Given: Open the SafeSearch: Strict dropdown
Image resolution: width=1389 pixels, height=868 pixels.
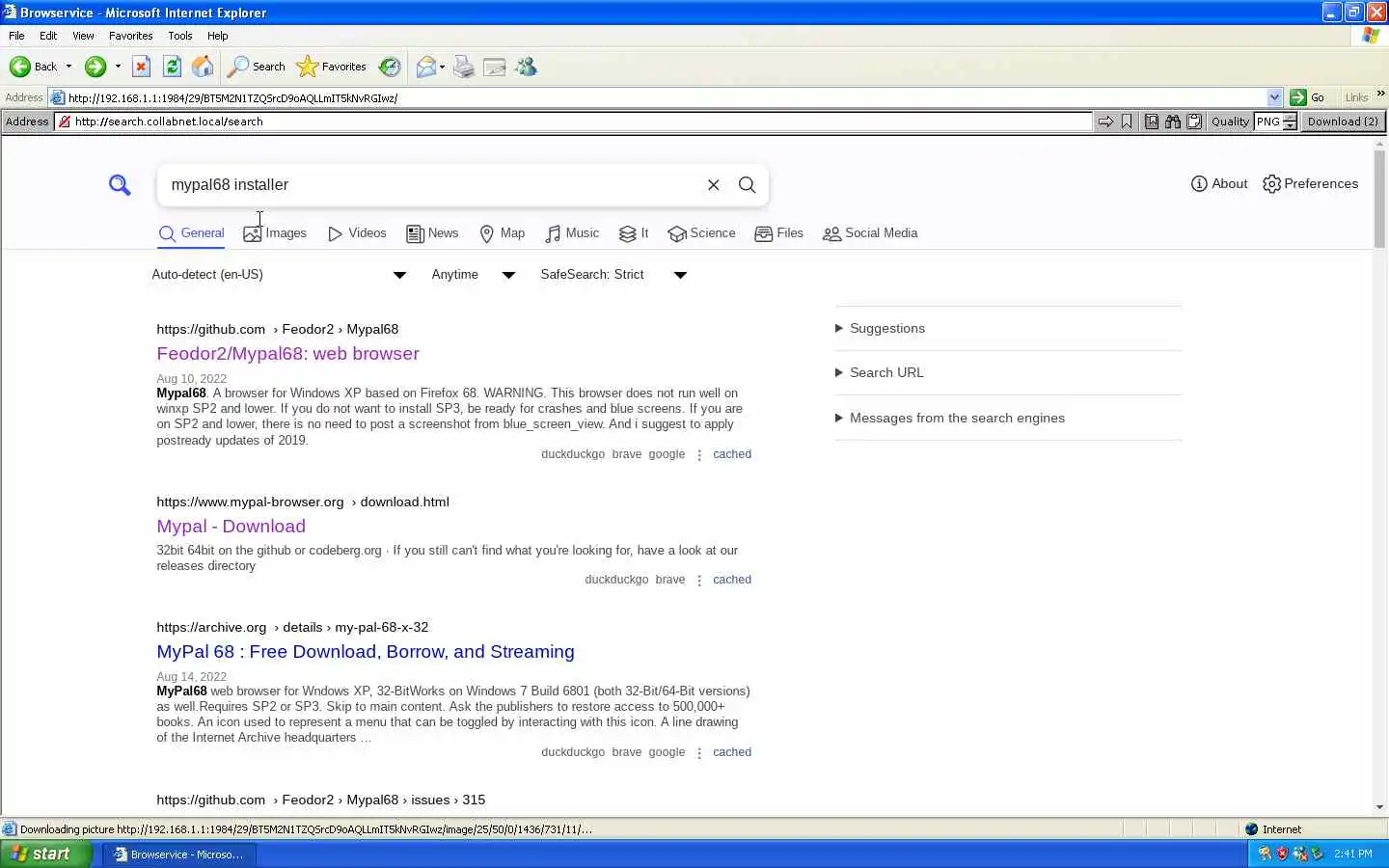Looking at the screenshot, I should (x=613, y=275).
